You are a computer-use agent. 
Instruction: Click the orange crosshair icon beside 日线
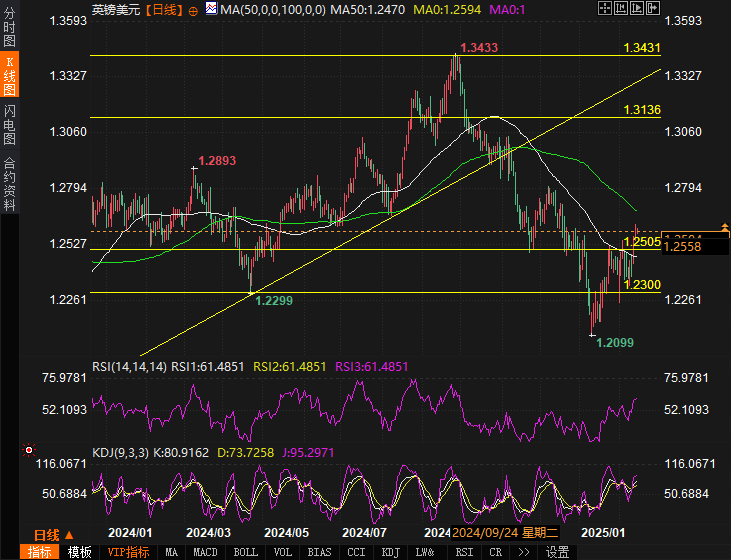193,9
